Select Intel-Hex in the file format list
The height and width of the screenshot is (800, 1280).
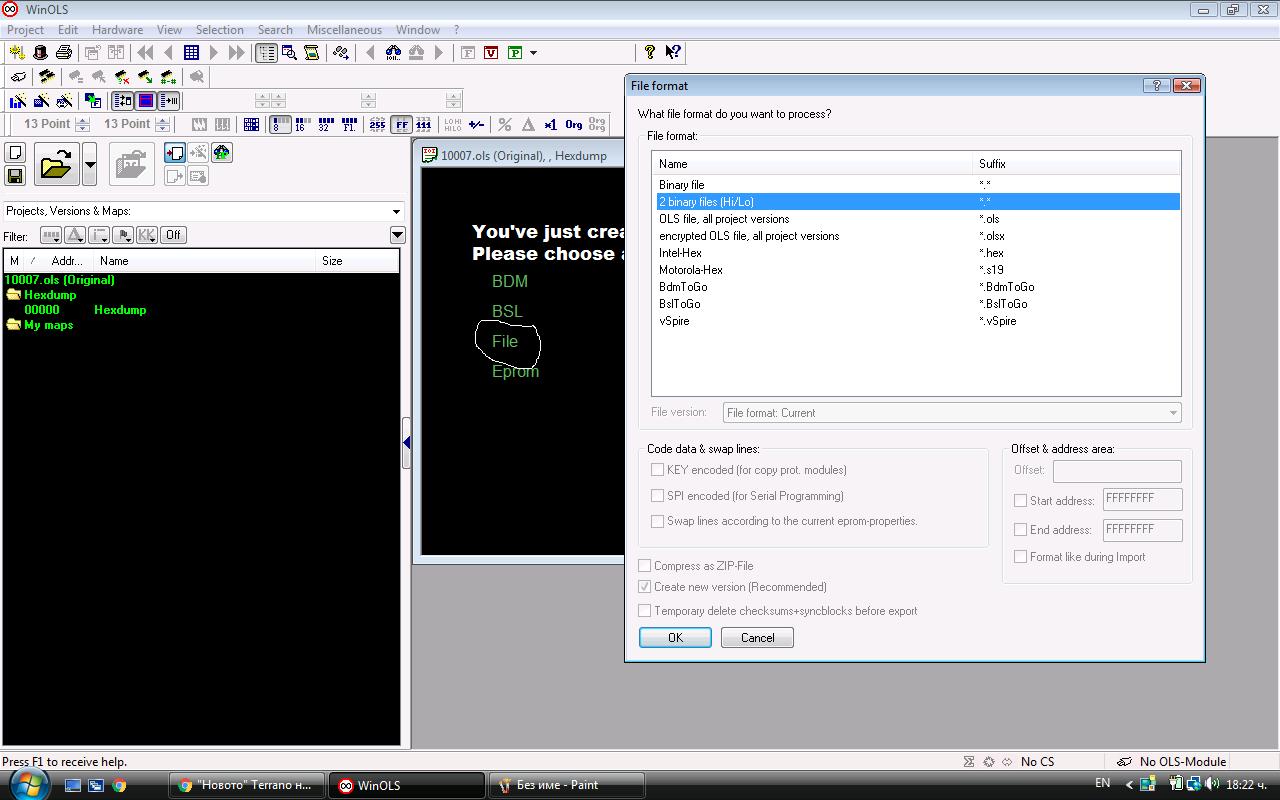(916, 253)
